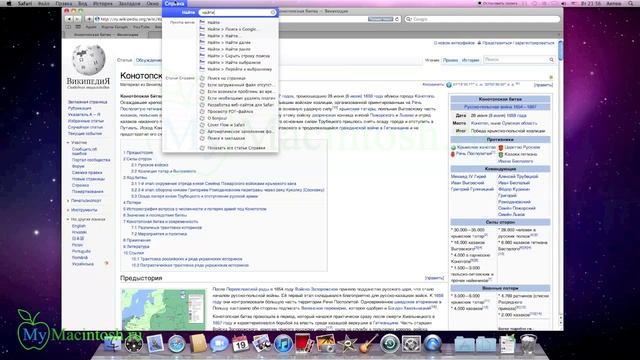Open the Закладки menu
This screenshot has width=640, height=360.
pyautogui.click(x=129, y=3)
